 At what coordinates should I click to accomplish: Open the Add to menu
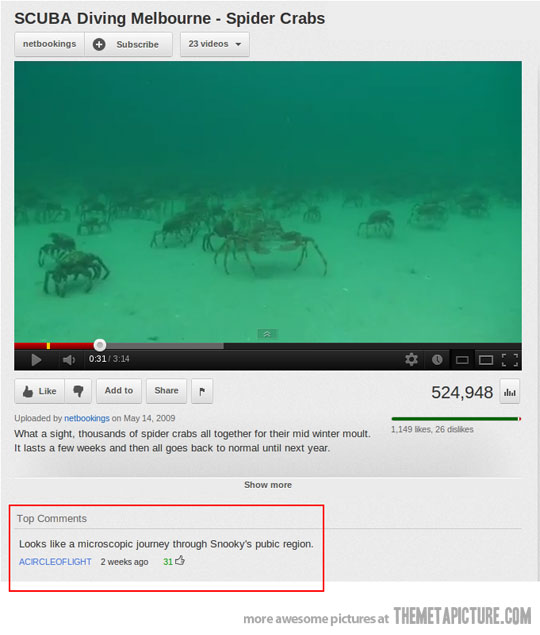tap(119, 391)
